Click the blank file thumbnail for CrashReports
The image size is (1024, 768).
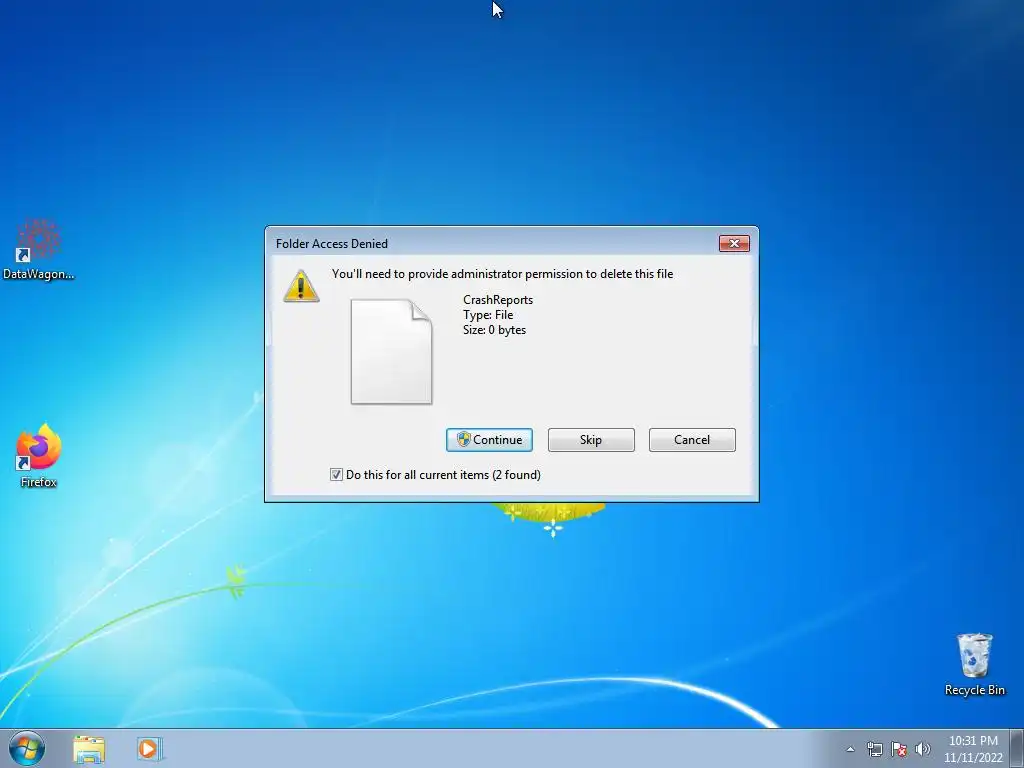pyautogui.click(x=391, y=351)
